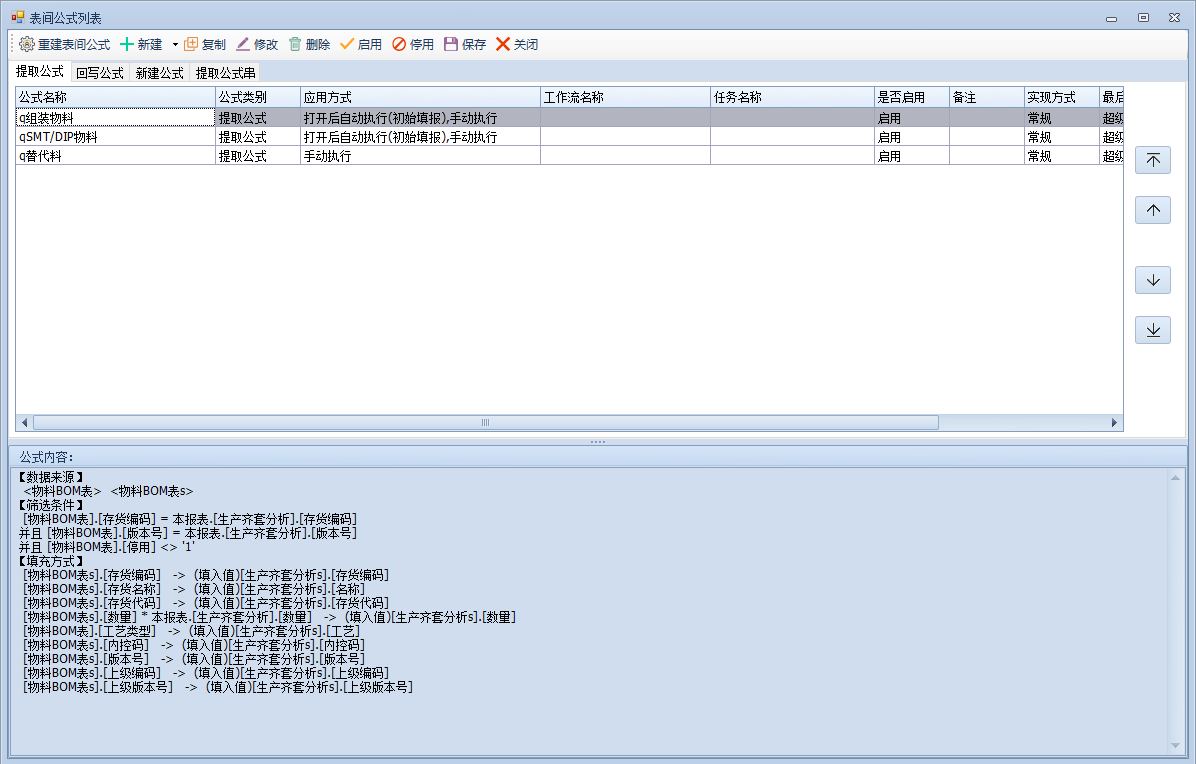1196x764 pixels.
Task: Click the horizontal scrollbar thumb in table
Action: [x=486, y=422]
